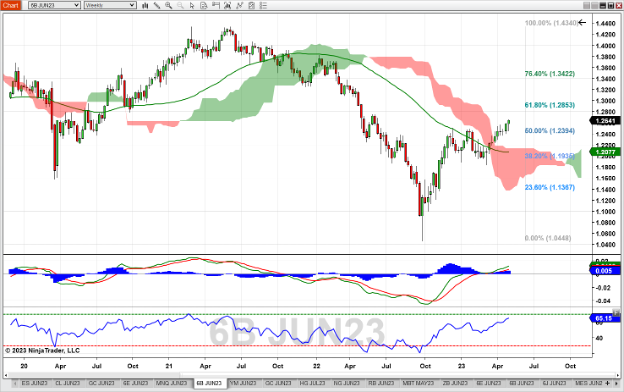Screen dimensions: 624x392
Task: Select the 76.40% (1.3422) Fibonacci label
Action: pyautogui.click(x=550, y=74)
